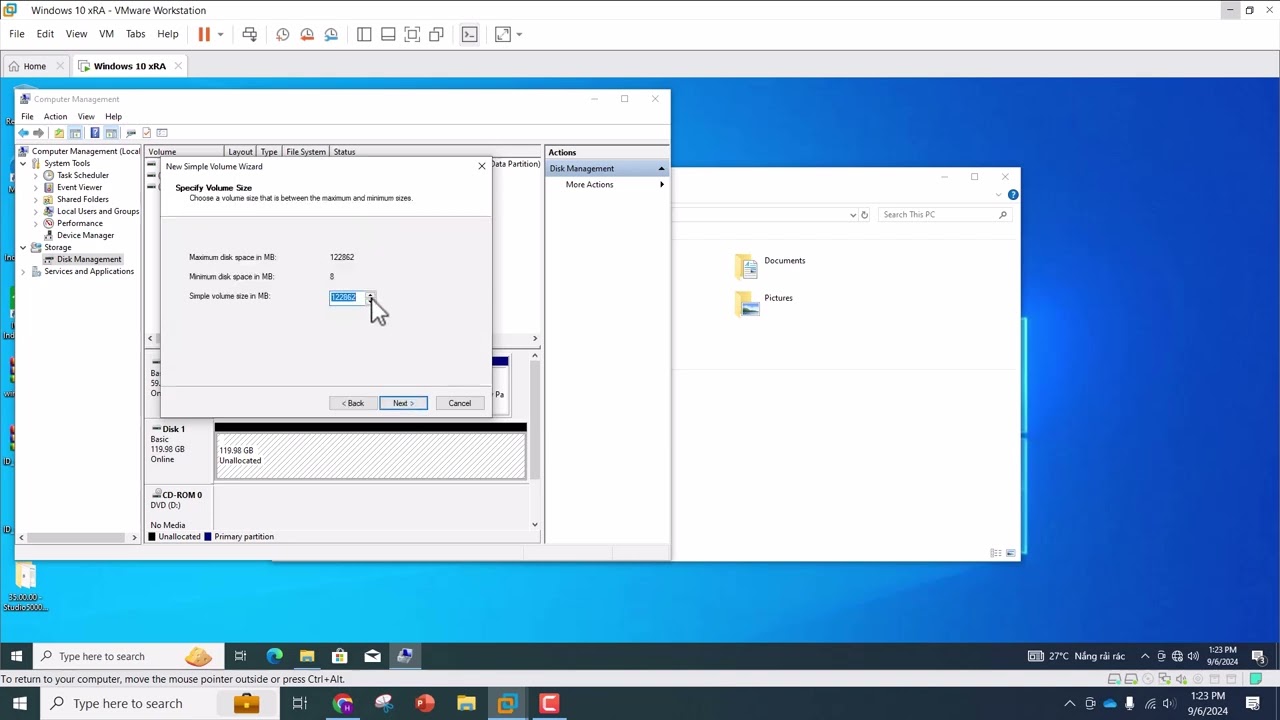Image resolution: width=1280 pixels, height=720 pixels.
Task: Open Microsoft Store on guest taskbar
Action: 340,656
